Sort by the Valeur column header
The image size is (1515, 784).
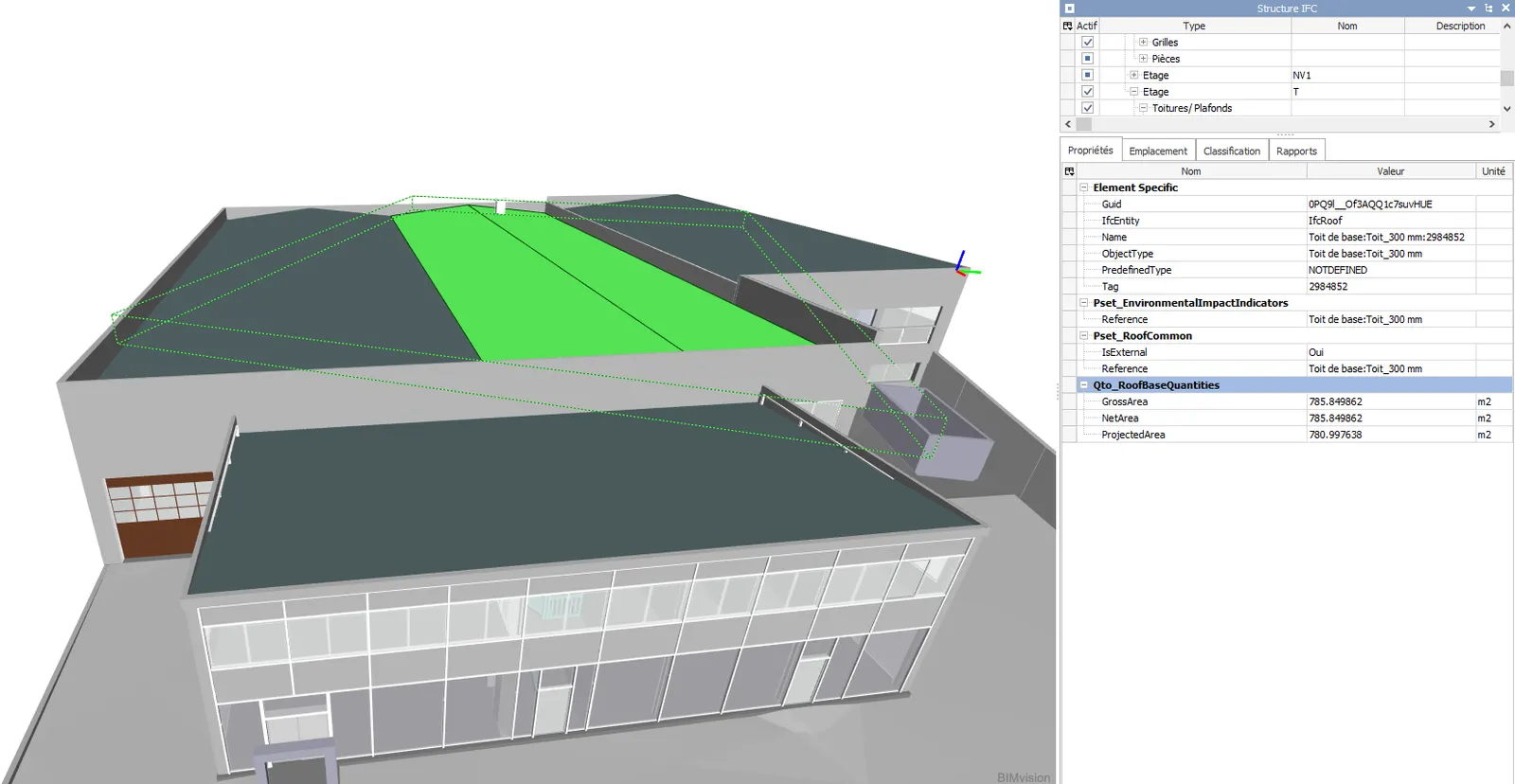1390,171
